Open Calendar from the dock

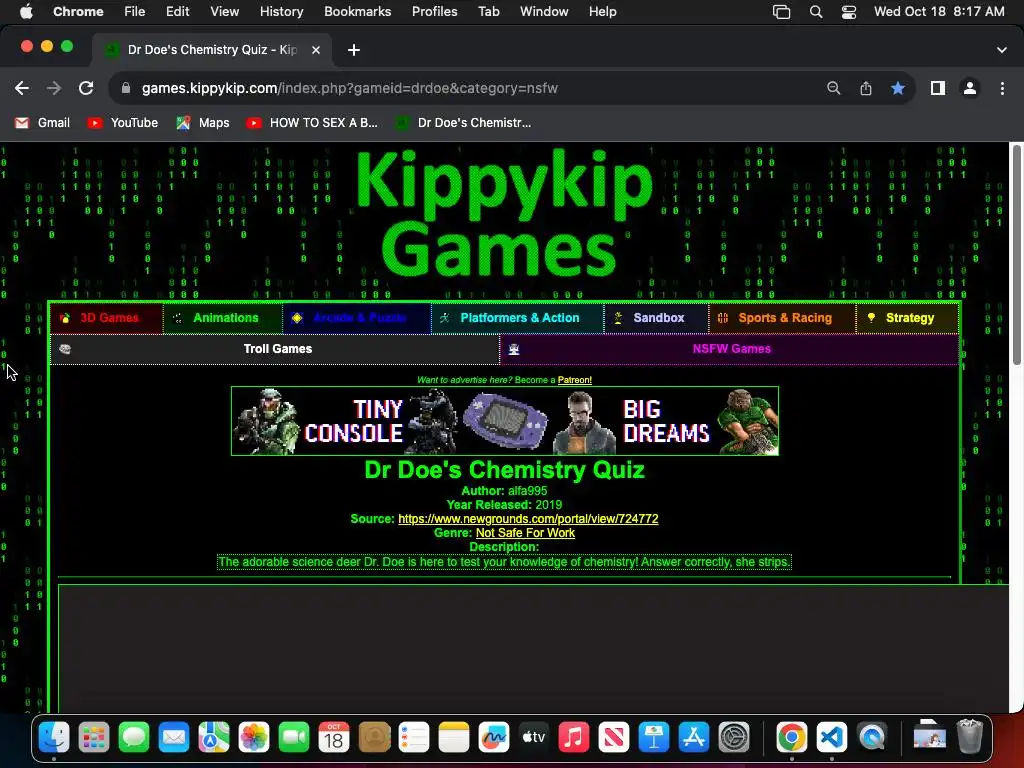coord(334,738)
